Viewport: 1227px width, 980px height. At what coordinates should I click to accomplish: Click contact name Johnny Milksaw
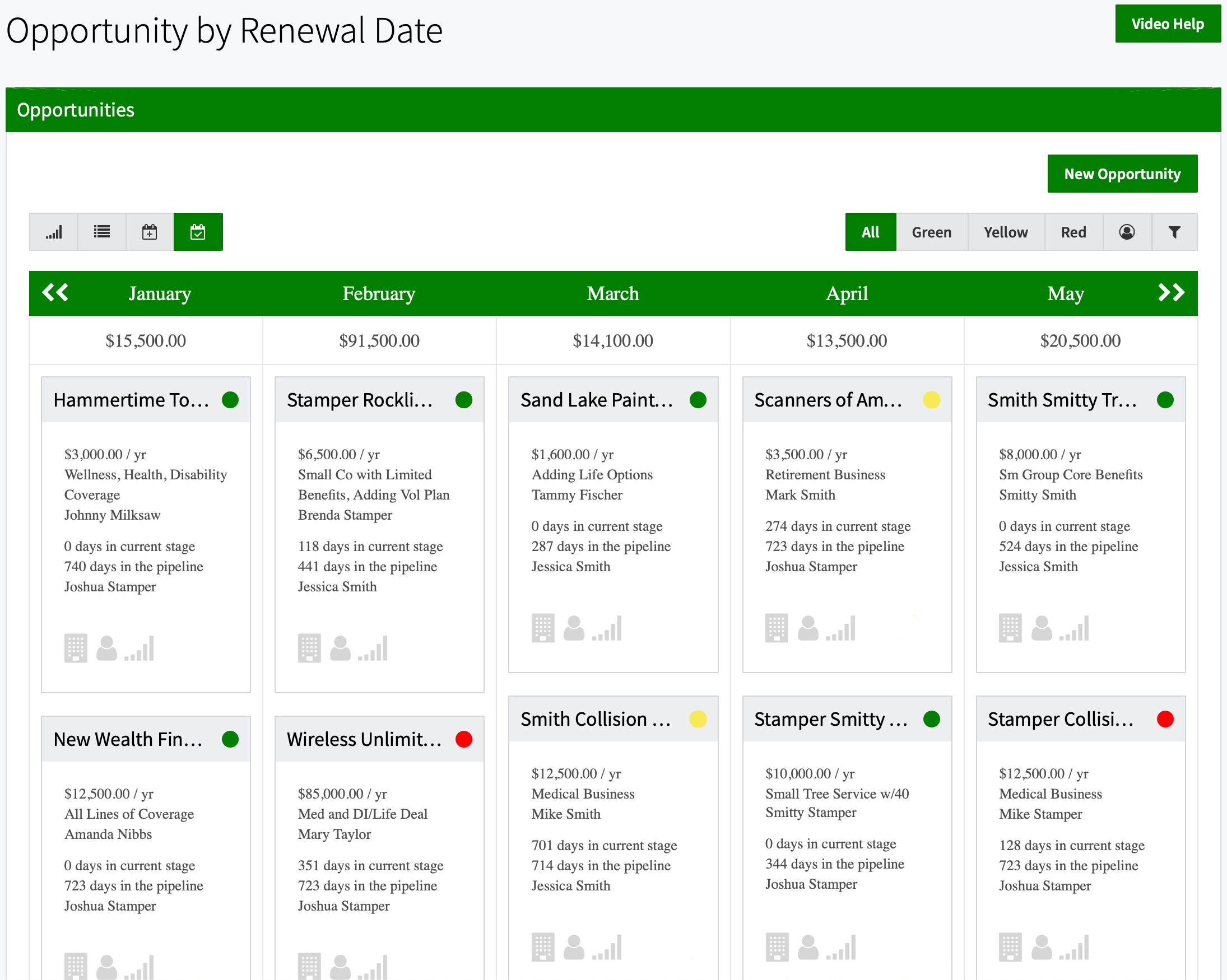tap(112, 515)
